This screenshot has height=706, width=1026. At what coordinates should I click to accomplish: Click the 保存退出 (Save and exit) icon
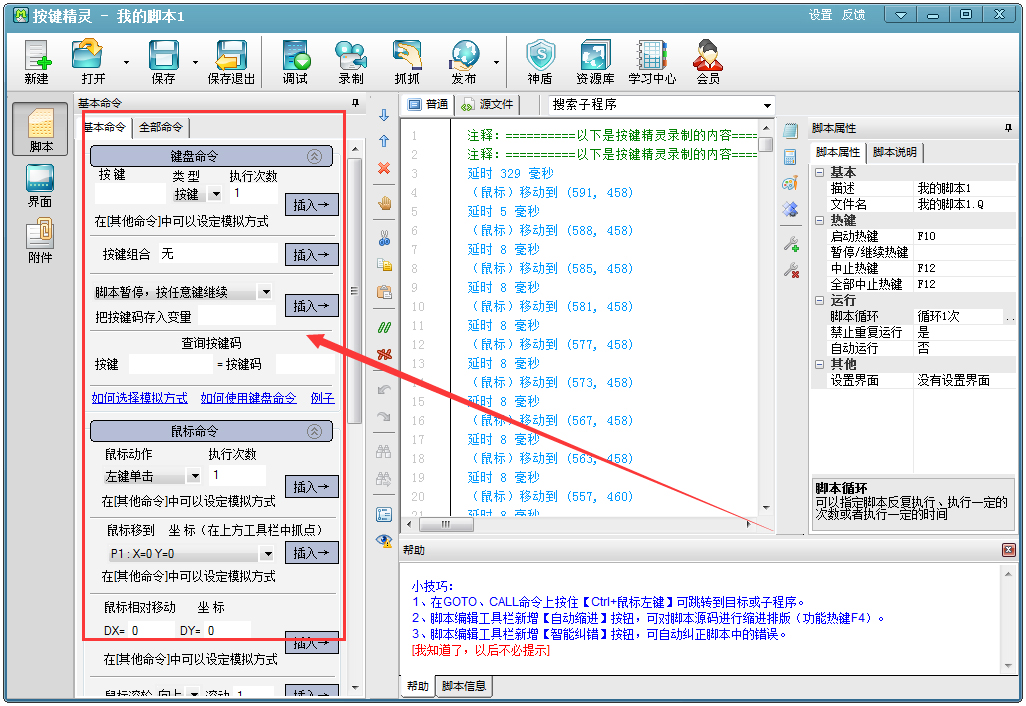[x=231, y=62]
